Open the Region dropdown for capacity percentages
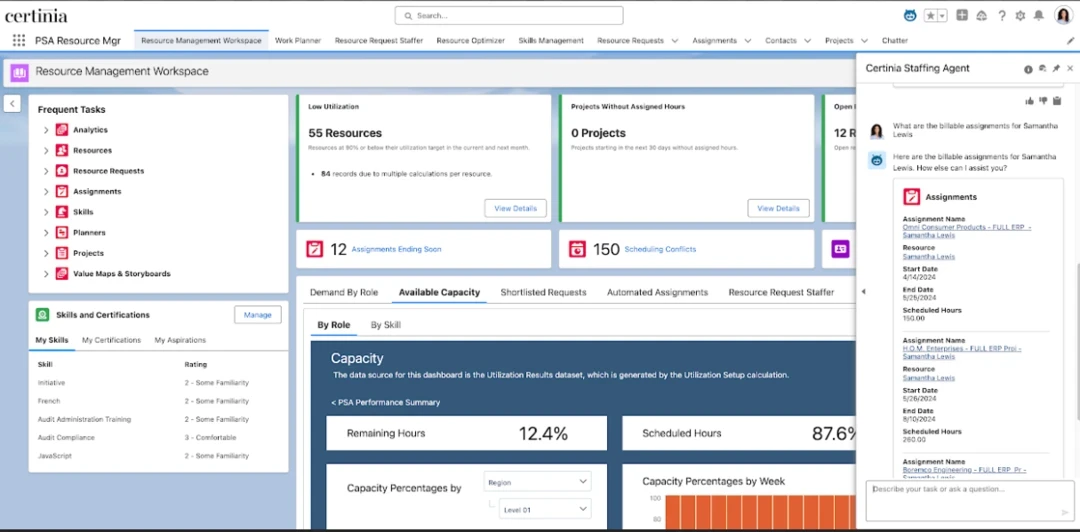The image size is (1080, 532). (537, 482)
